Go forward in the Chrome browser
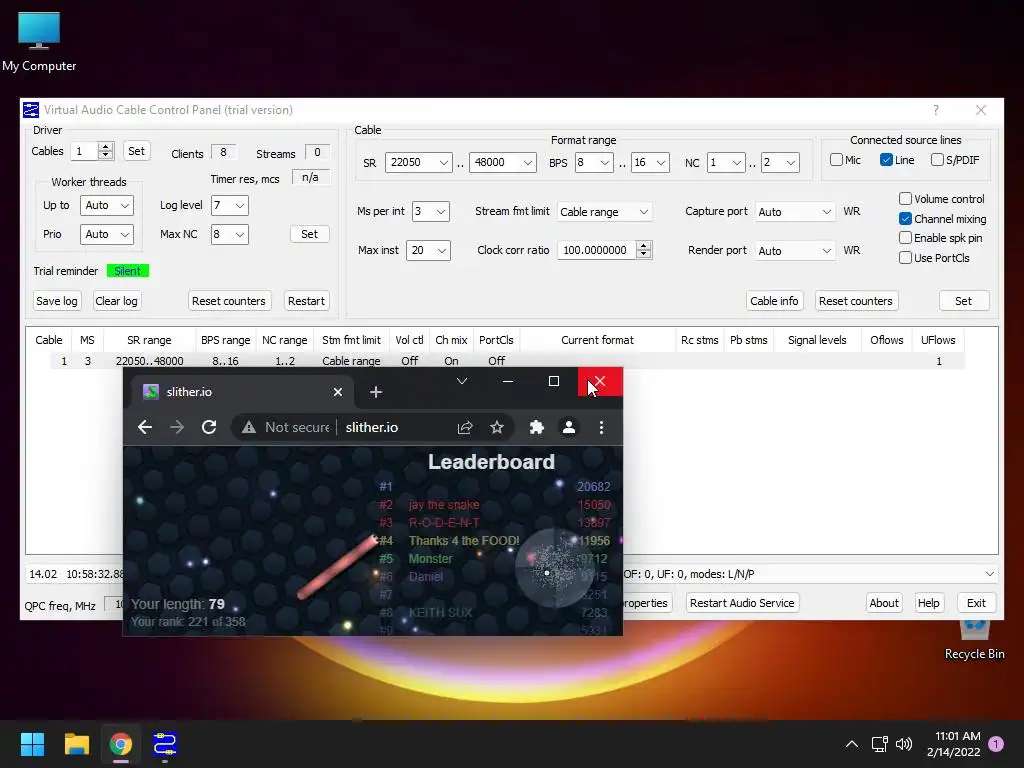 click(176, 427)
